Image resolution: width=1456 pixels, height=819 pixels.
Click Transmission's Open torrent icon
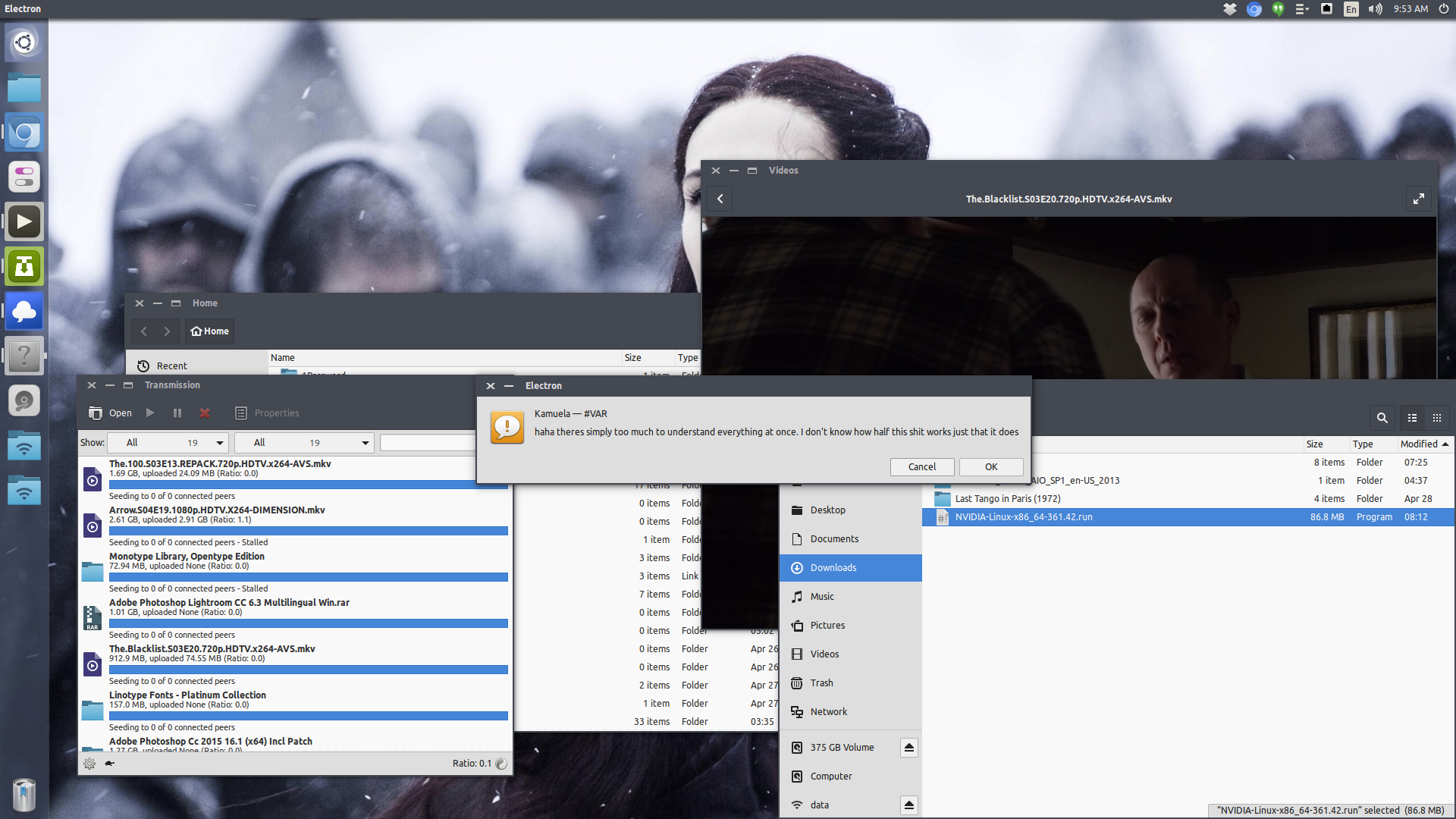96,413
